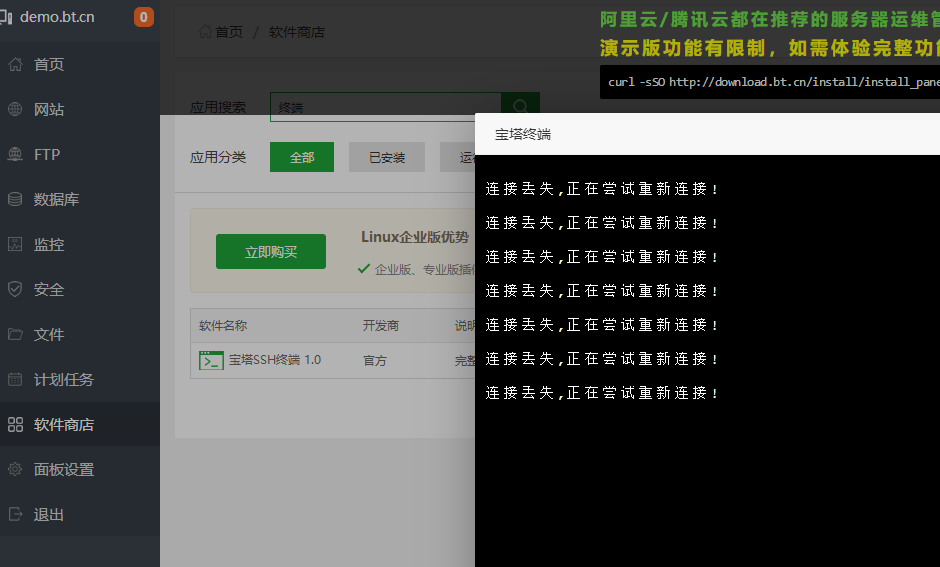Screen dimensions: 940x567
Task: Click the demo.bt.cn server name
Action: 57,17
